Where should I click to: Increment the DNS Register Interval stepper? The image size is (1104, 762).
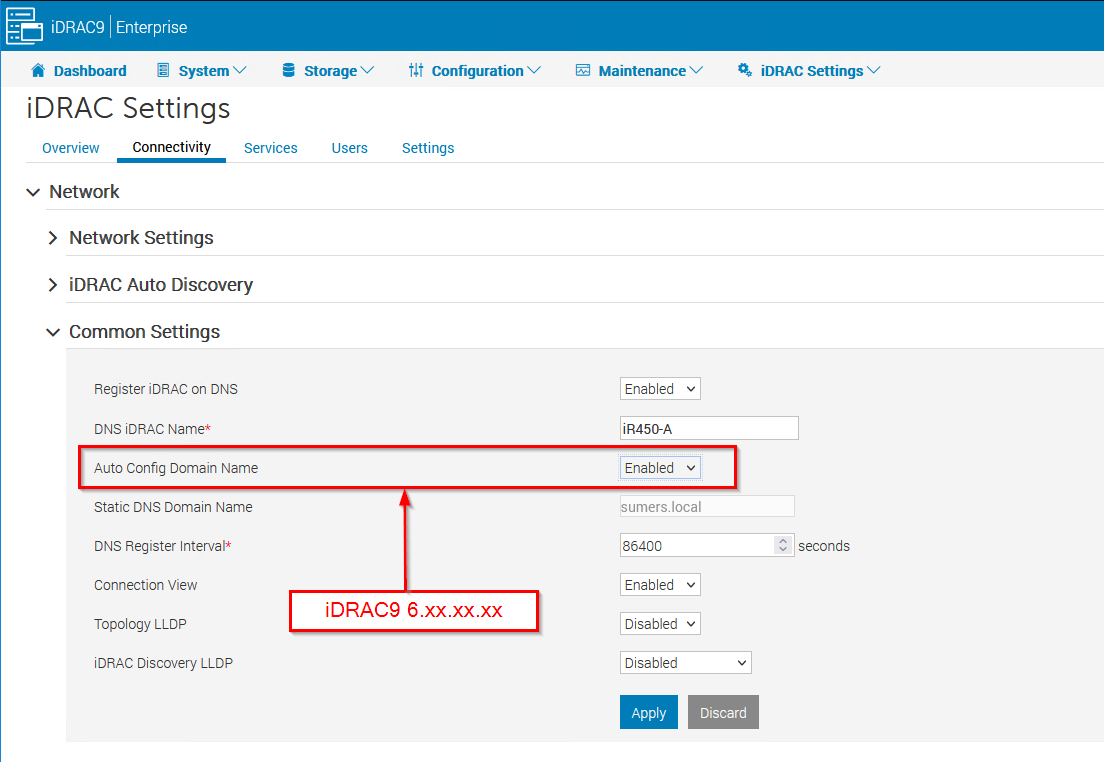[782, 540]
